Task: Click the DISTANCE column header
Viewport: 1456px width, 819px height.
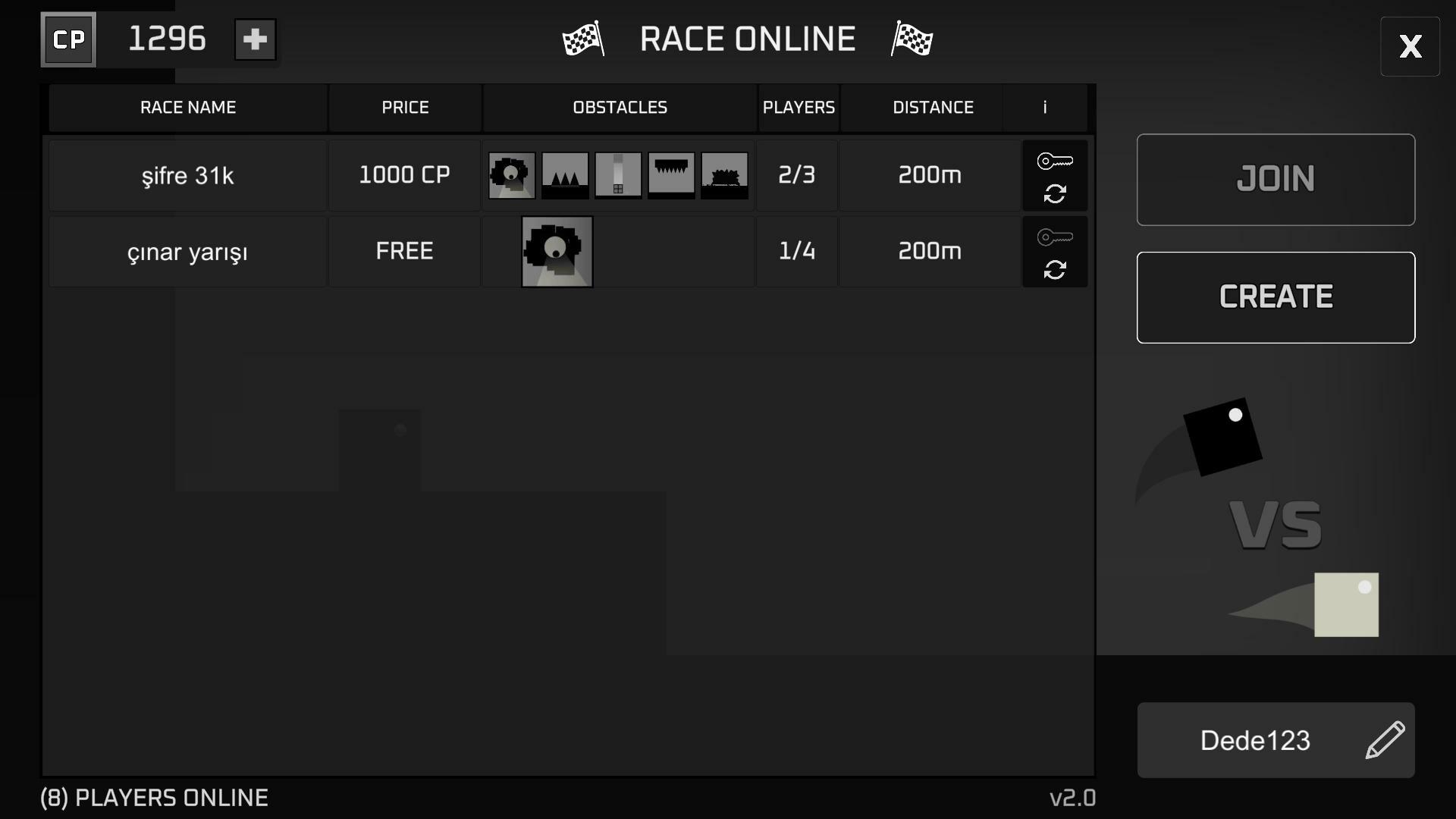Action: (932, 108)
